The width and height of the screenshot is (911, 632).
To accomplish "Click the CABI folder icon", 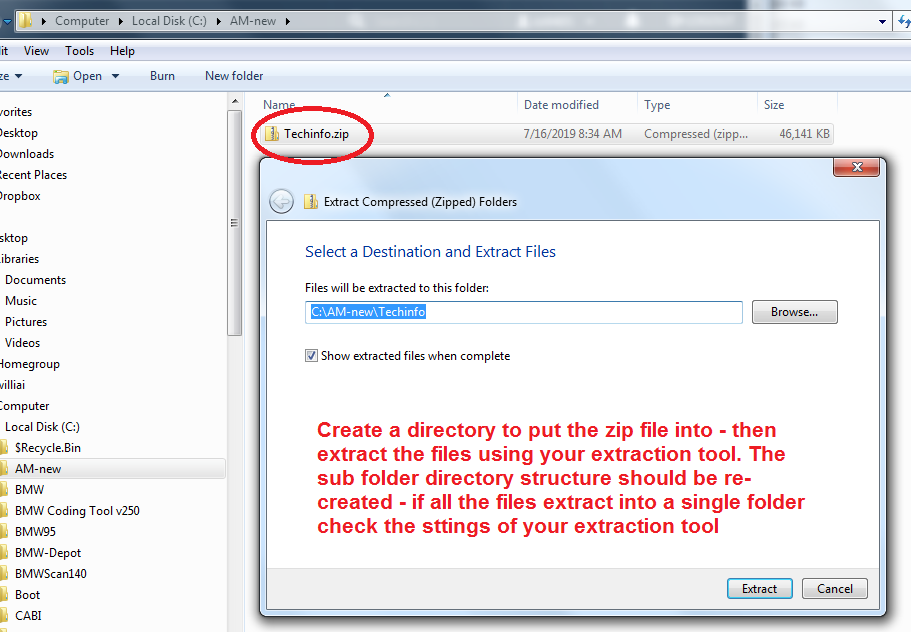I will pos(4,616).
